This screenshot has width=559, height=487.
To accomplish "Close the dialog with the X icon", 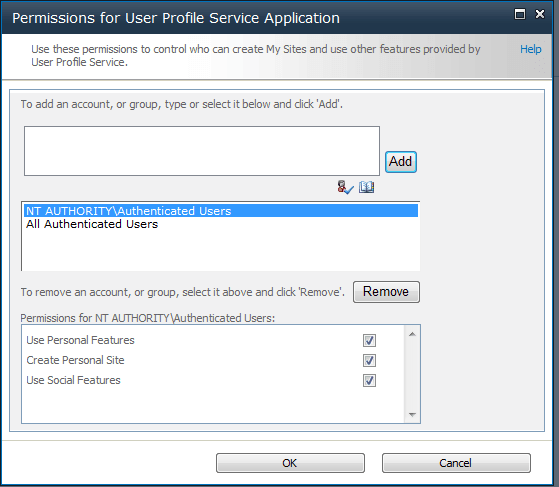I will (540, 14).
